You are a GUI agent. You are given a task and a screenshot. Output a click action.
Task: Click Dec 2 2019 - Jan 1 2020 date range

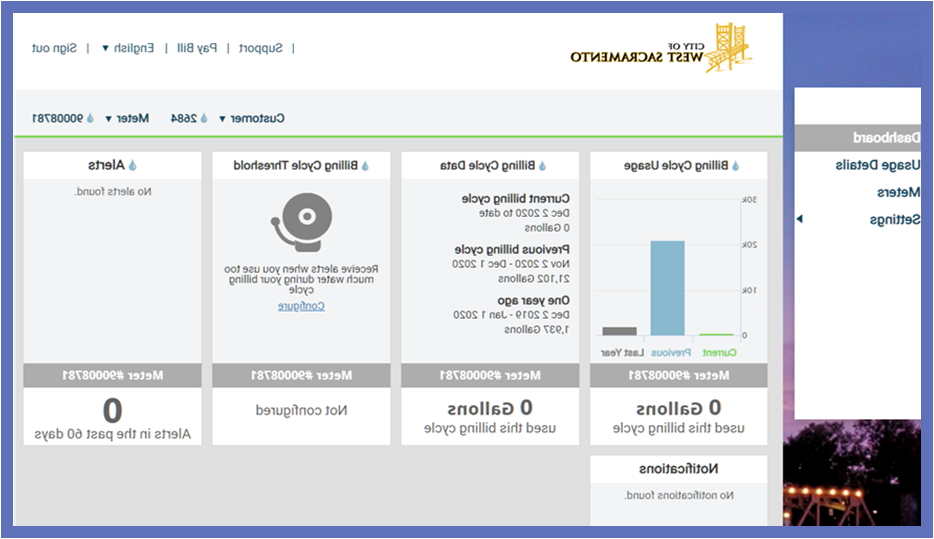pyautogui.click(x=512, y=314)
